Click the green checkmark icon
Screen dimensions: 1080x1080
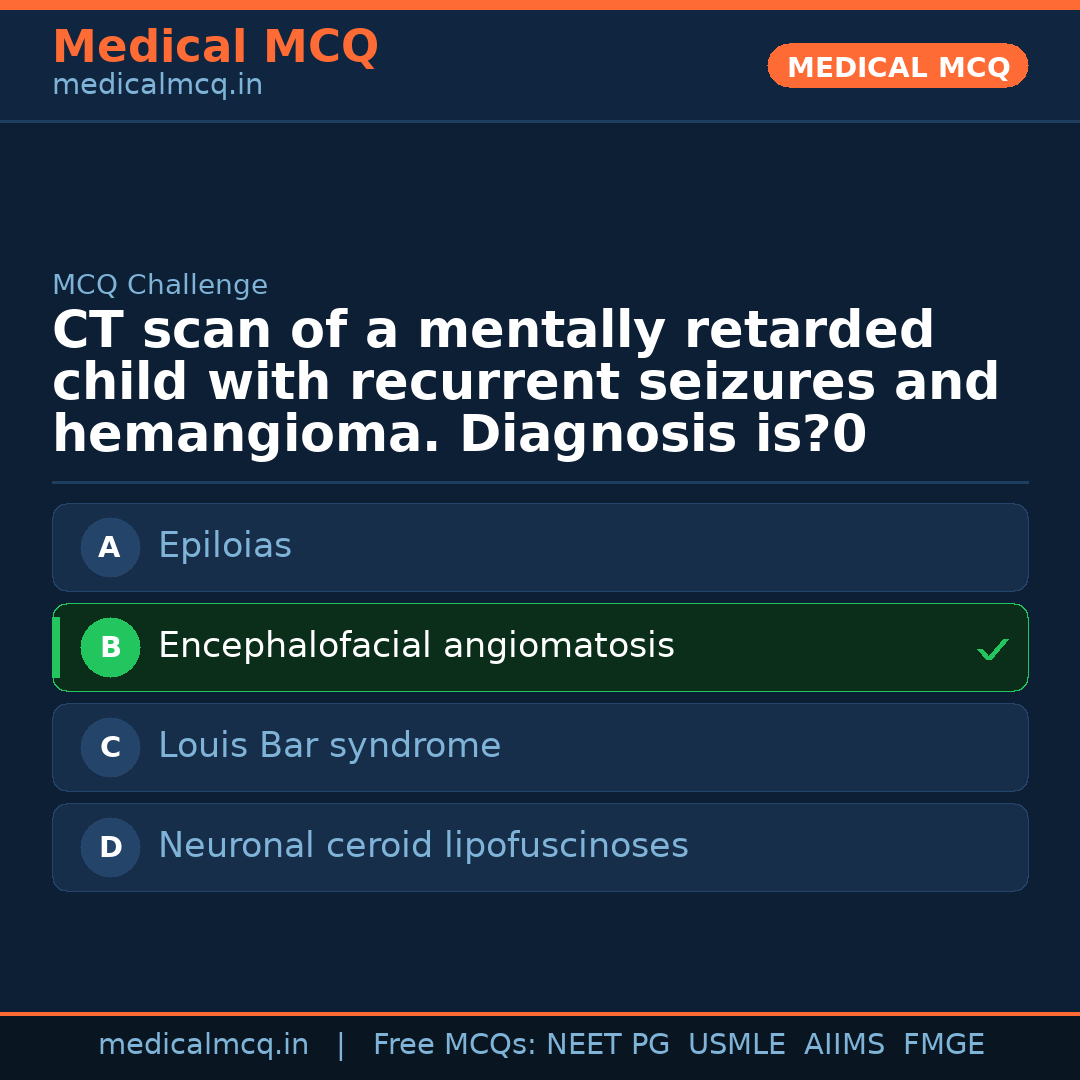pyautogui.click(x=992, y=650)
